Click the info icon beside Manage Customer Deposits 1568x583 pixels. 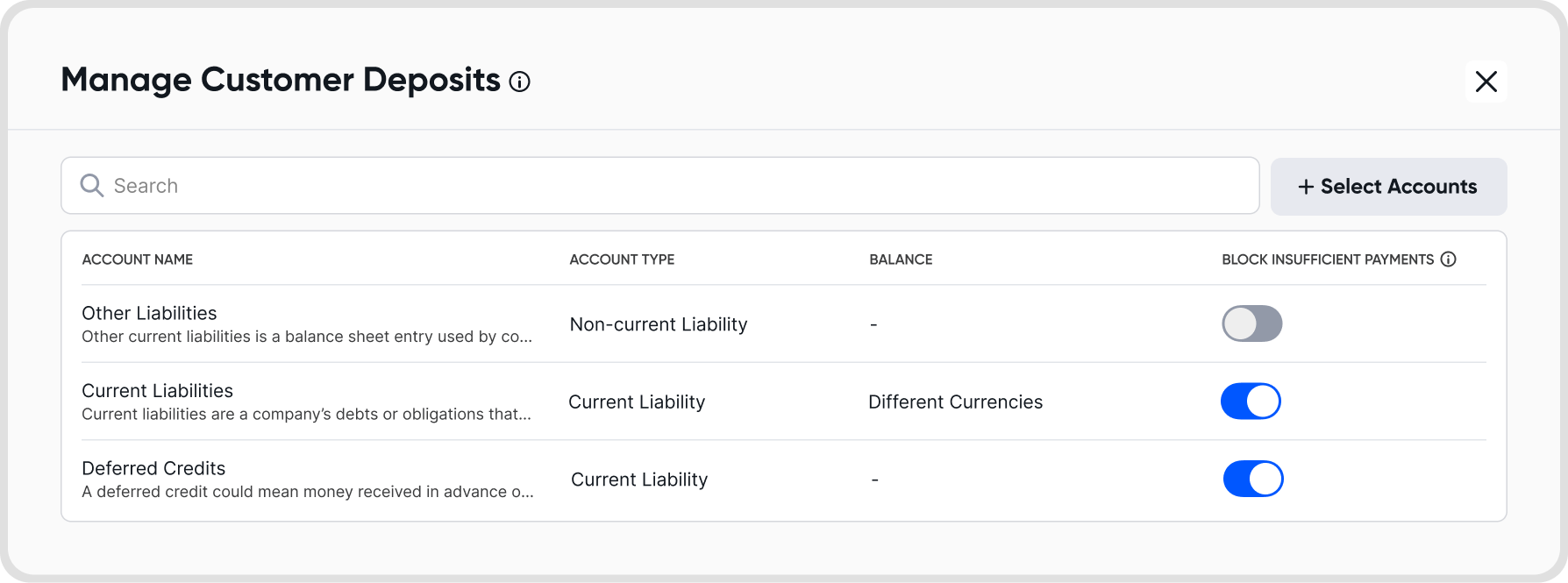tap(520, 82)
